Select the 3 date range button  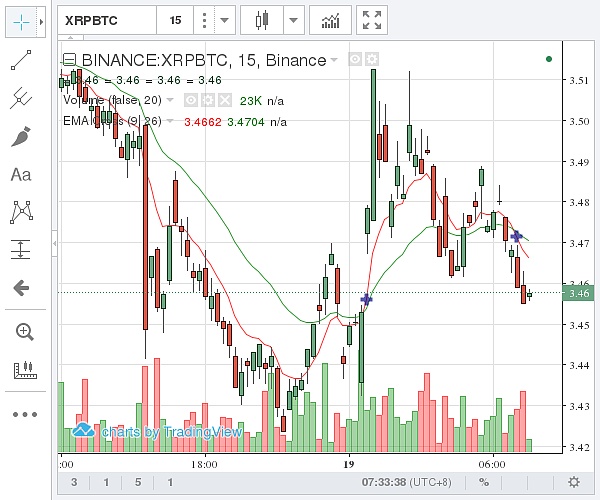click(x=74, y=482)
